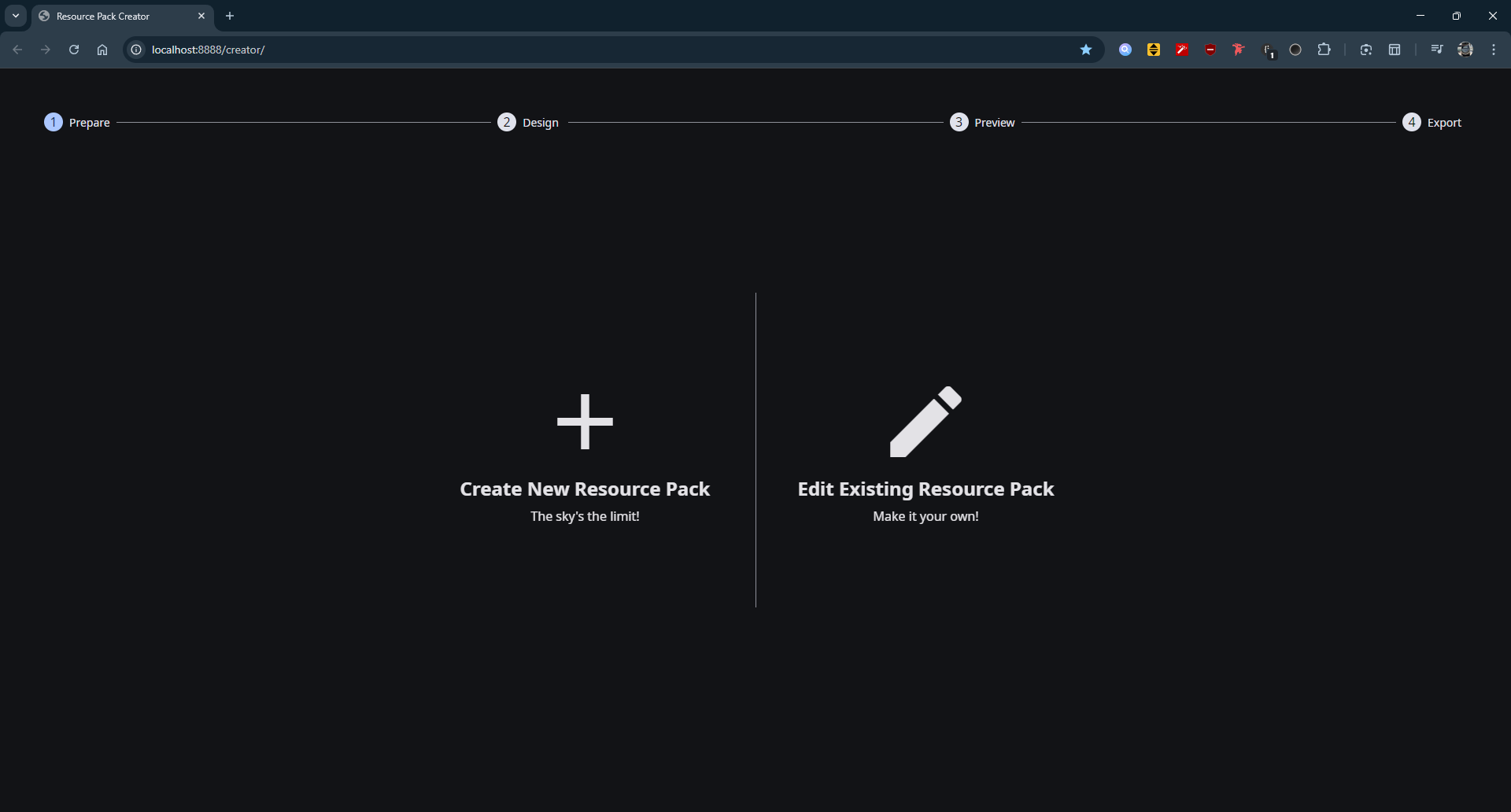This screenshot has height=812, width=1511.
Task: Open the profile avatar menu
Action: pos(1465,50)
